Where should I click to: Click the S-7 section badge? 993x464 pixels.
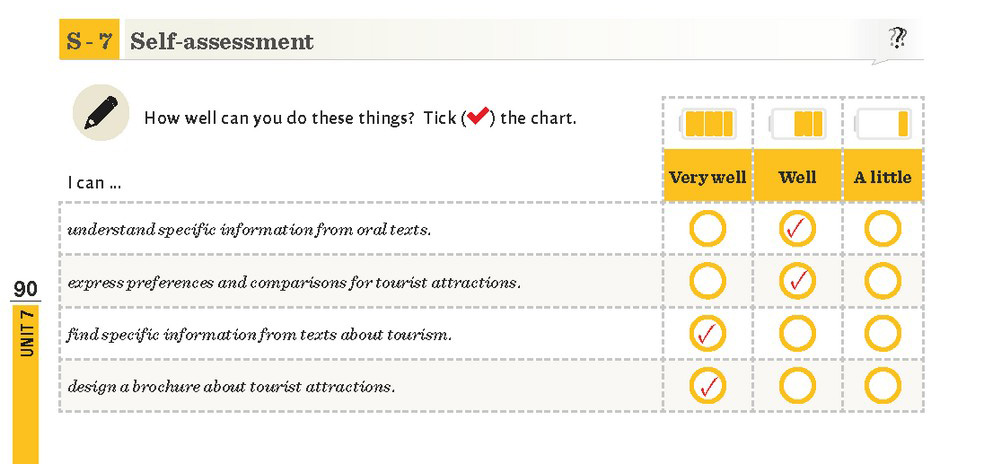pyautogui.click(x=89, y=40)
